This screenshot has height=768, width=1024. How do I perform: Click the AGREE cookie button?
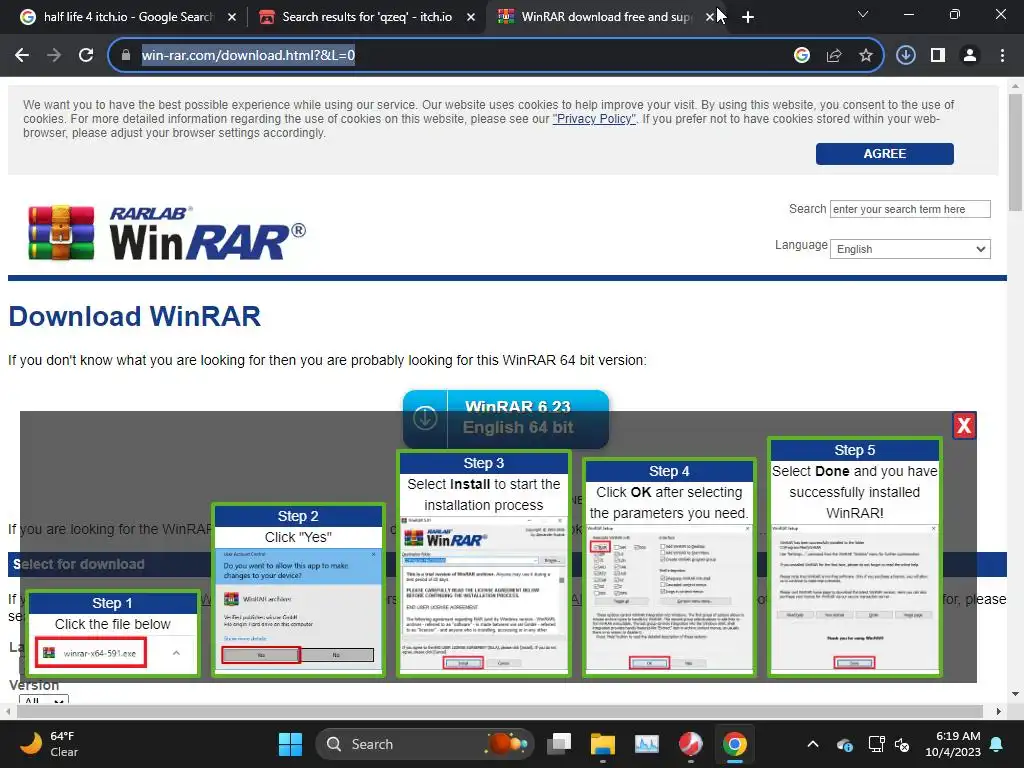pyautogui.click(x=884, y=153)
